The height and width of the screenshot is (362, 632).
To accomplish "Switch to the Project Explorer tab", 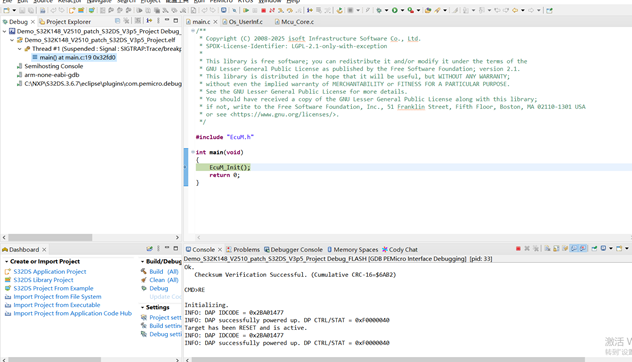I will point(65,22).
